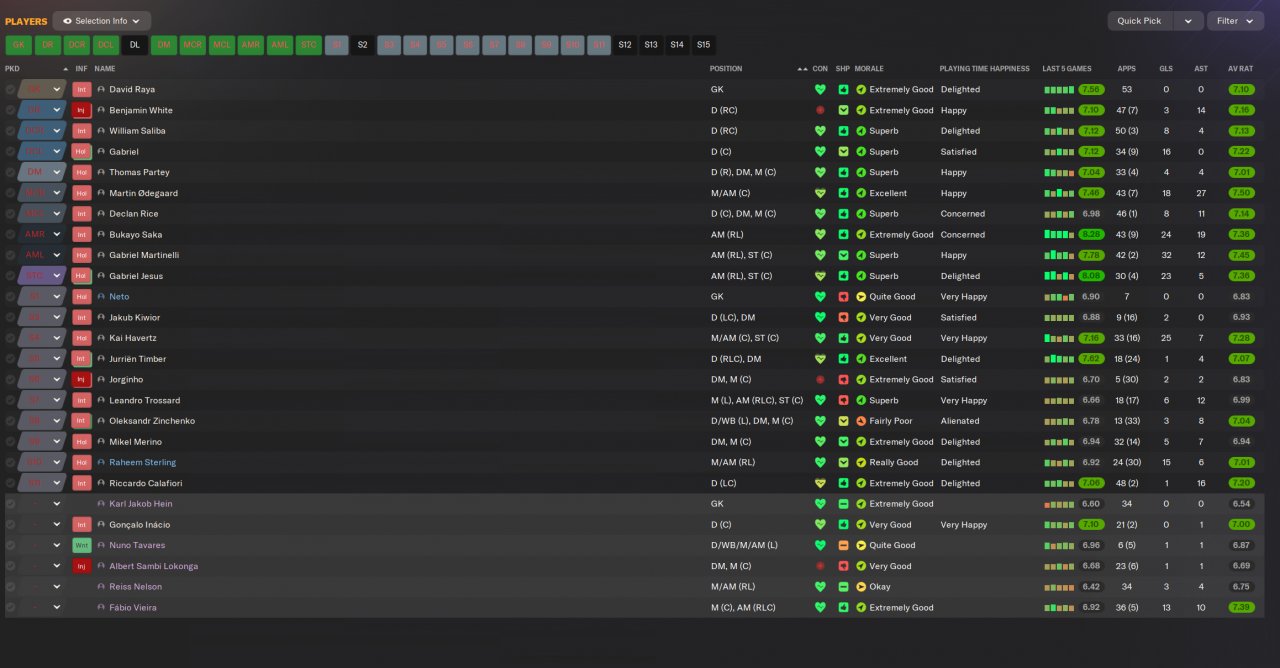Toggle the picked checkmark for Mikel Merino
Image resolution: width=1280 pixels, height=668 pixels.
(10, 441)
